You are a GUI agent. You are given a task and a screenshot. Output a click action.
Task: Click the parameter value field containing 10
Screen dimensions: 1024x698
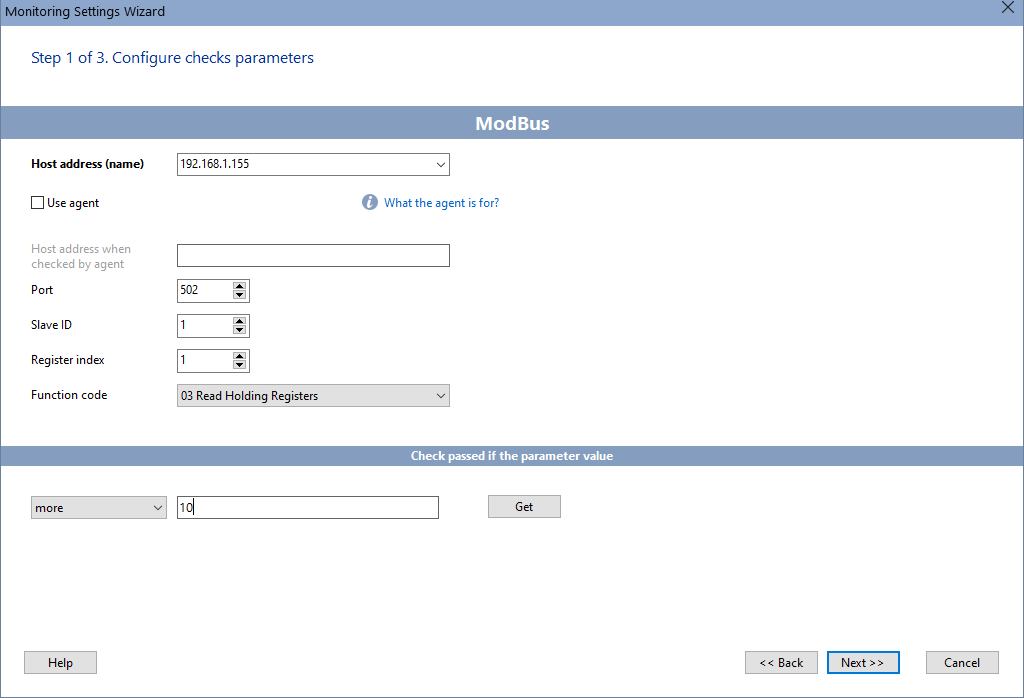(308, 508)
